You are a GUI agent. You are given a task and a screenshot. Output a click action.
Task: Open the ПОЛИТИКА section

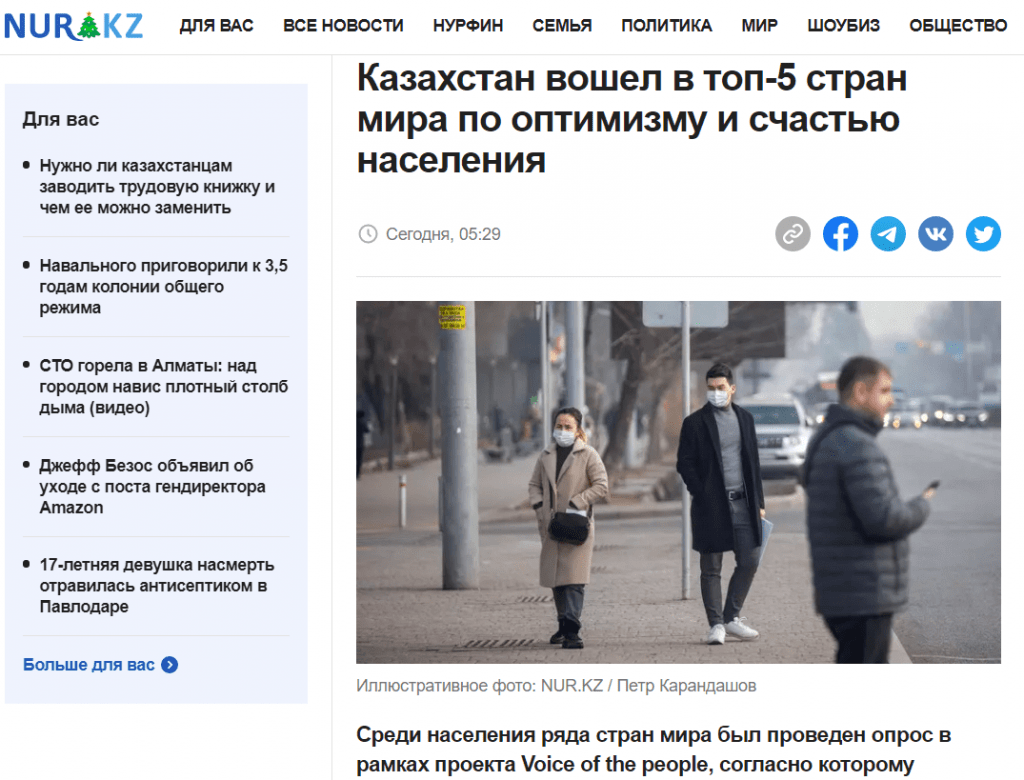[x=666, y=25]
